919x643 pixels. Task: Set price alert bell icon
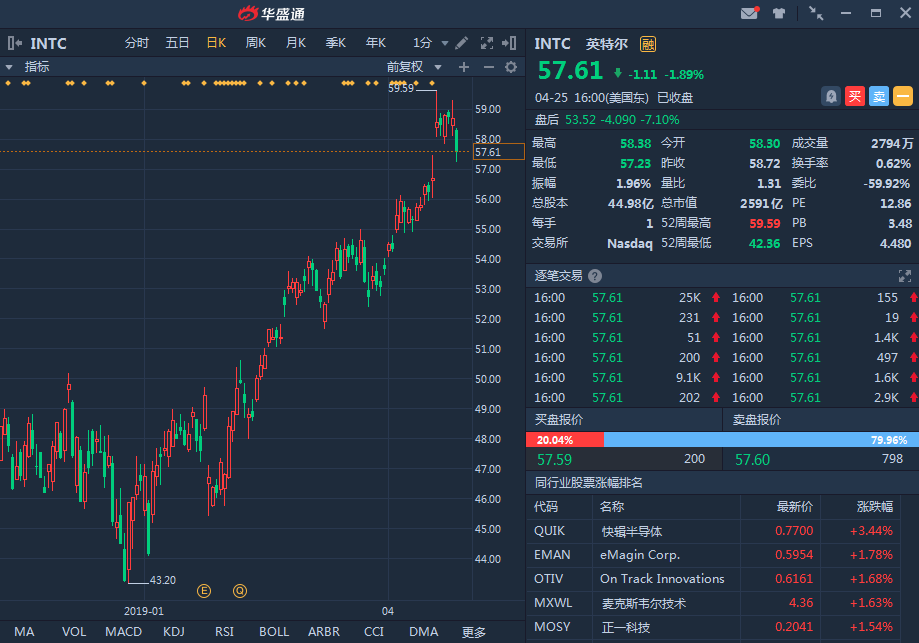(x=830, y=96)
